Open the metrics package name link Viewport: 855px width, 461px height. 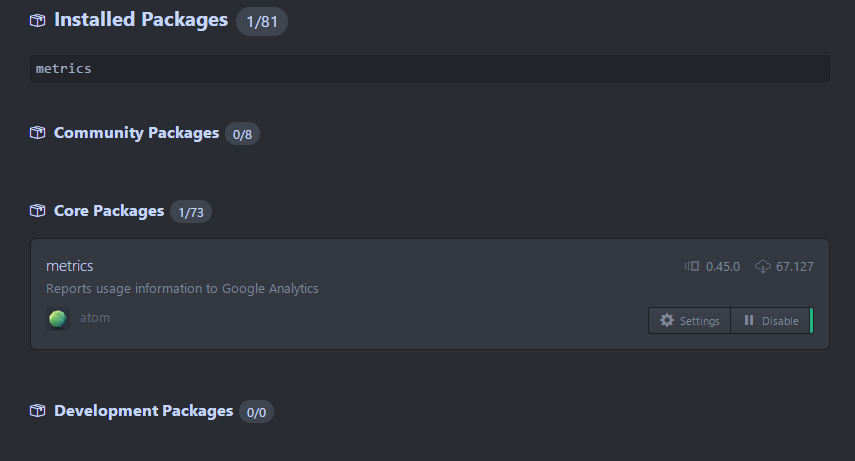pyautogui.click(x=70, y=266)
